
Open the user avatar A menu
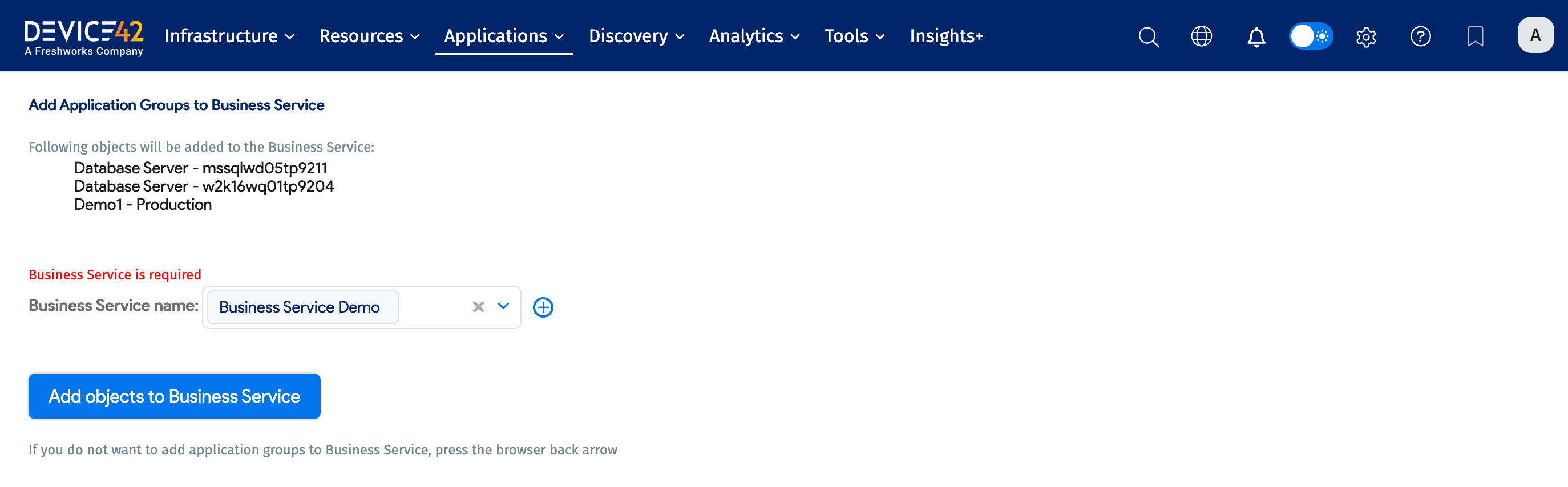click(x=1534, y=35)
